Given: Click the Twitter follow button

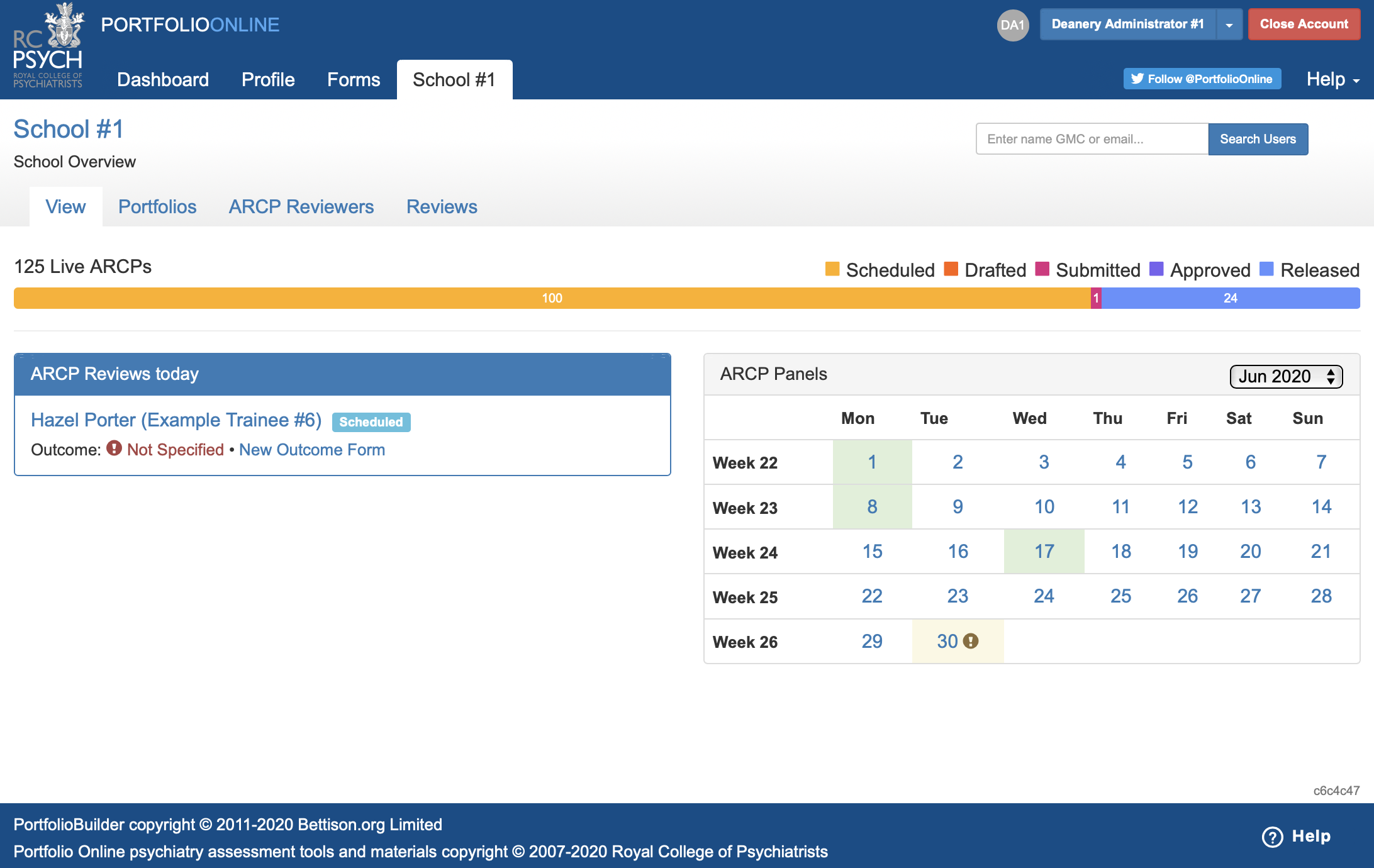Looking at the screenshot, I should point(1202,79).
